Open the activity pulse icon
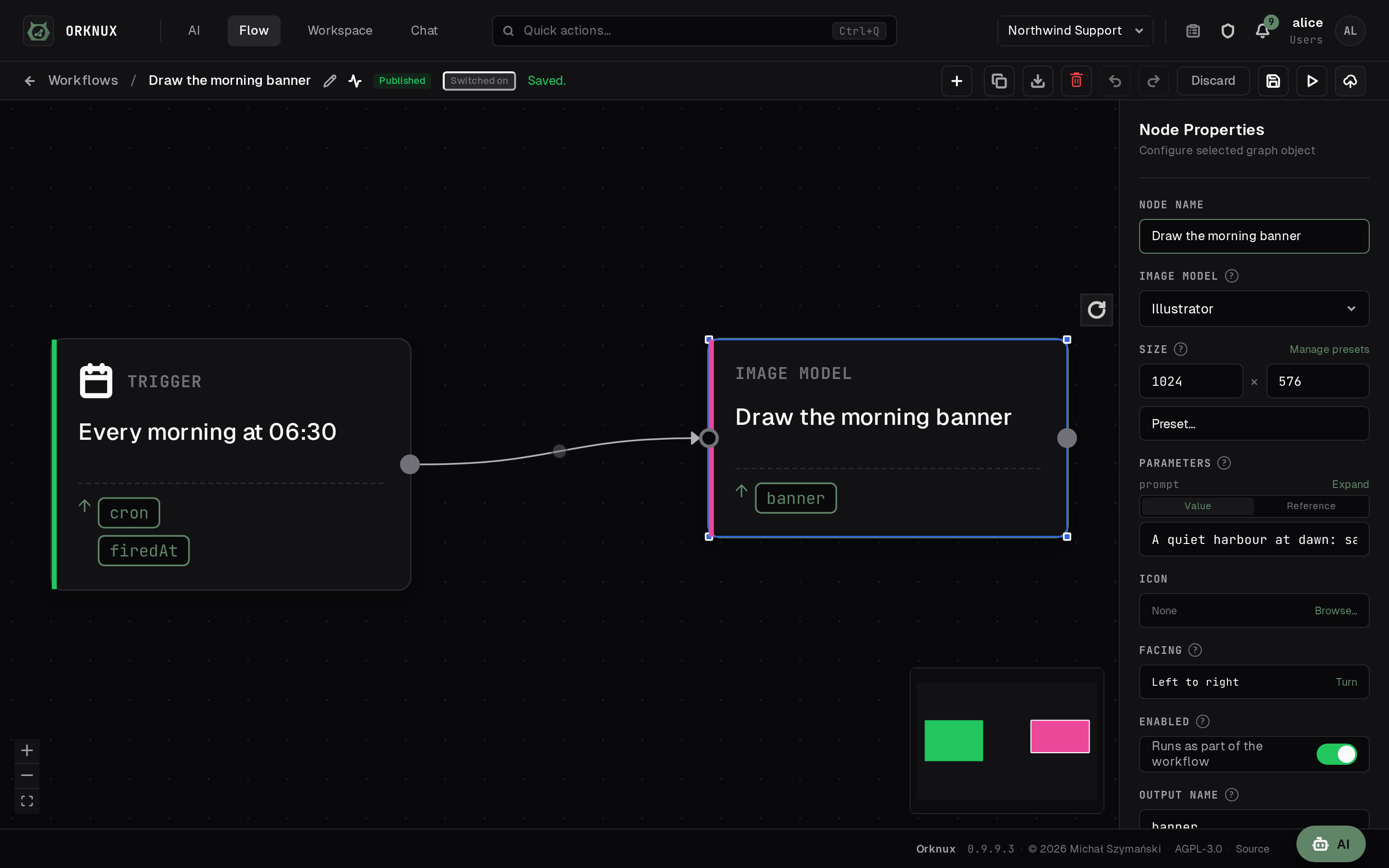This screenshot has height=868, width=1389. (x=354, y=81)
